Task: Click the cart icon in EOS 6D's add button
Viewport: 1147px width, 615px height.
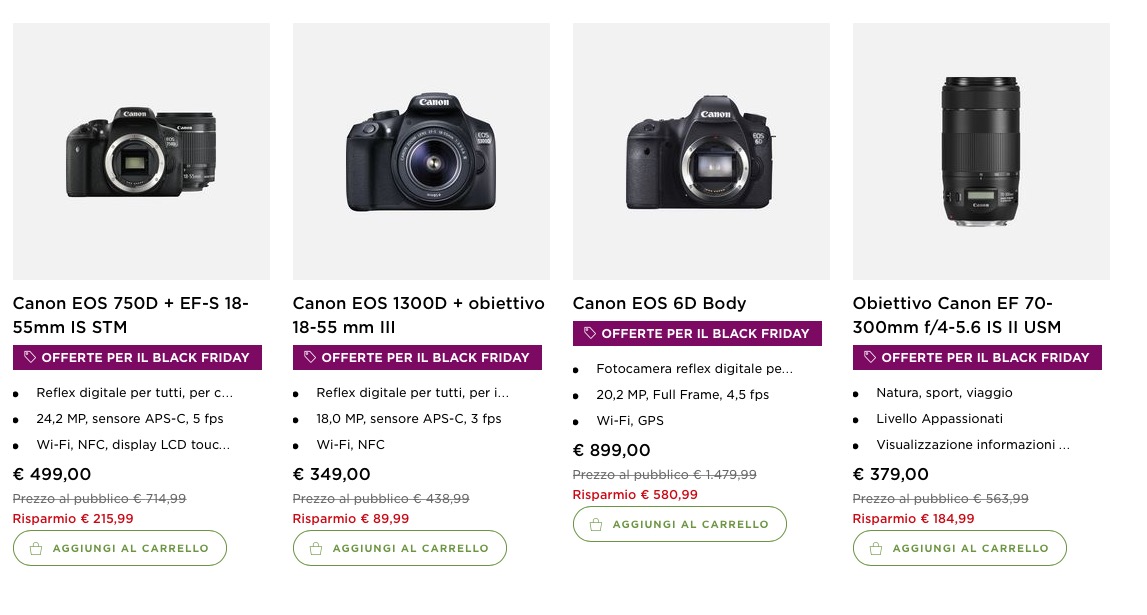Action: click(595, 523)
